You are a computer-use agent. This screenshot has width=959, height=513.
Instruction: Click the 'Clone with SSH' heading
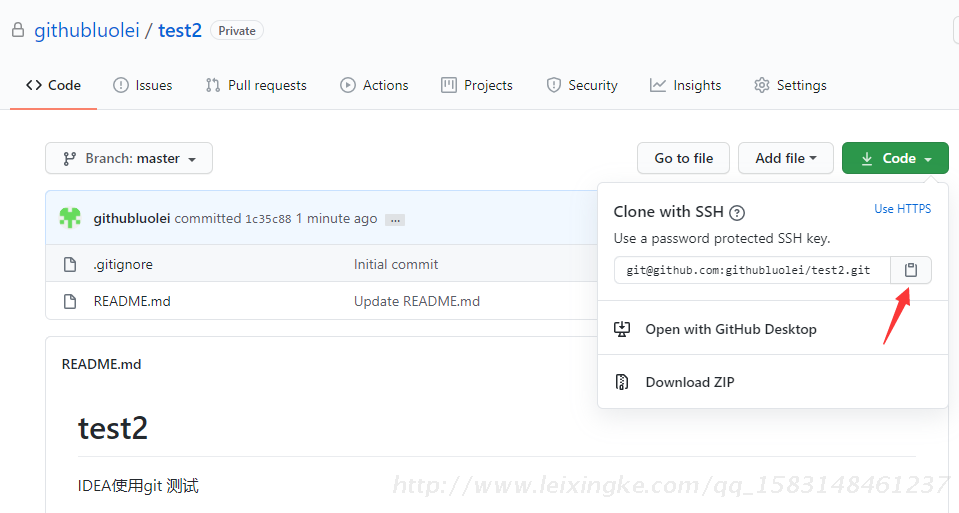(668, 212)
